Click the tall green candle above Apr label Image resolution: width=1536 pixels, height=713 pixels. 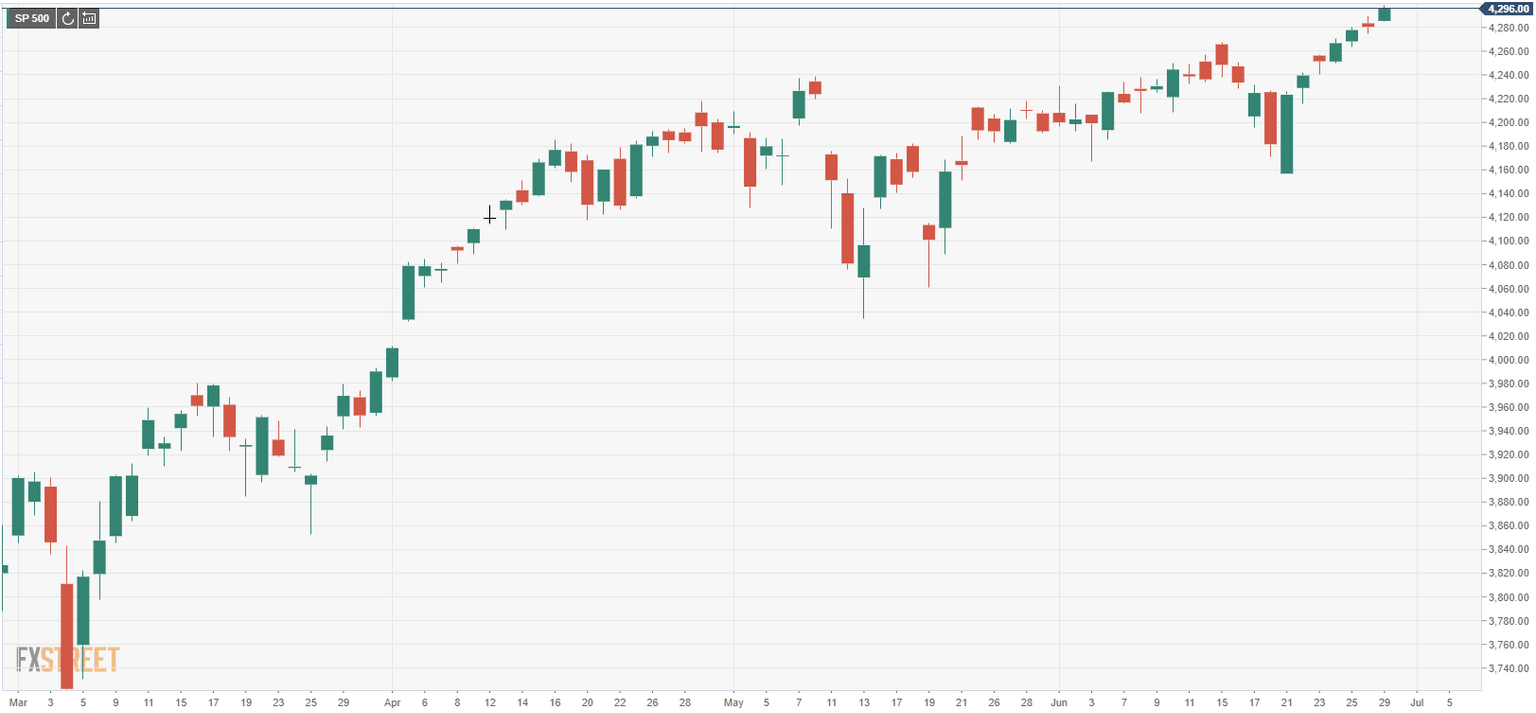pos(408,291)
